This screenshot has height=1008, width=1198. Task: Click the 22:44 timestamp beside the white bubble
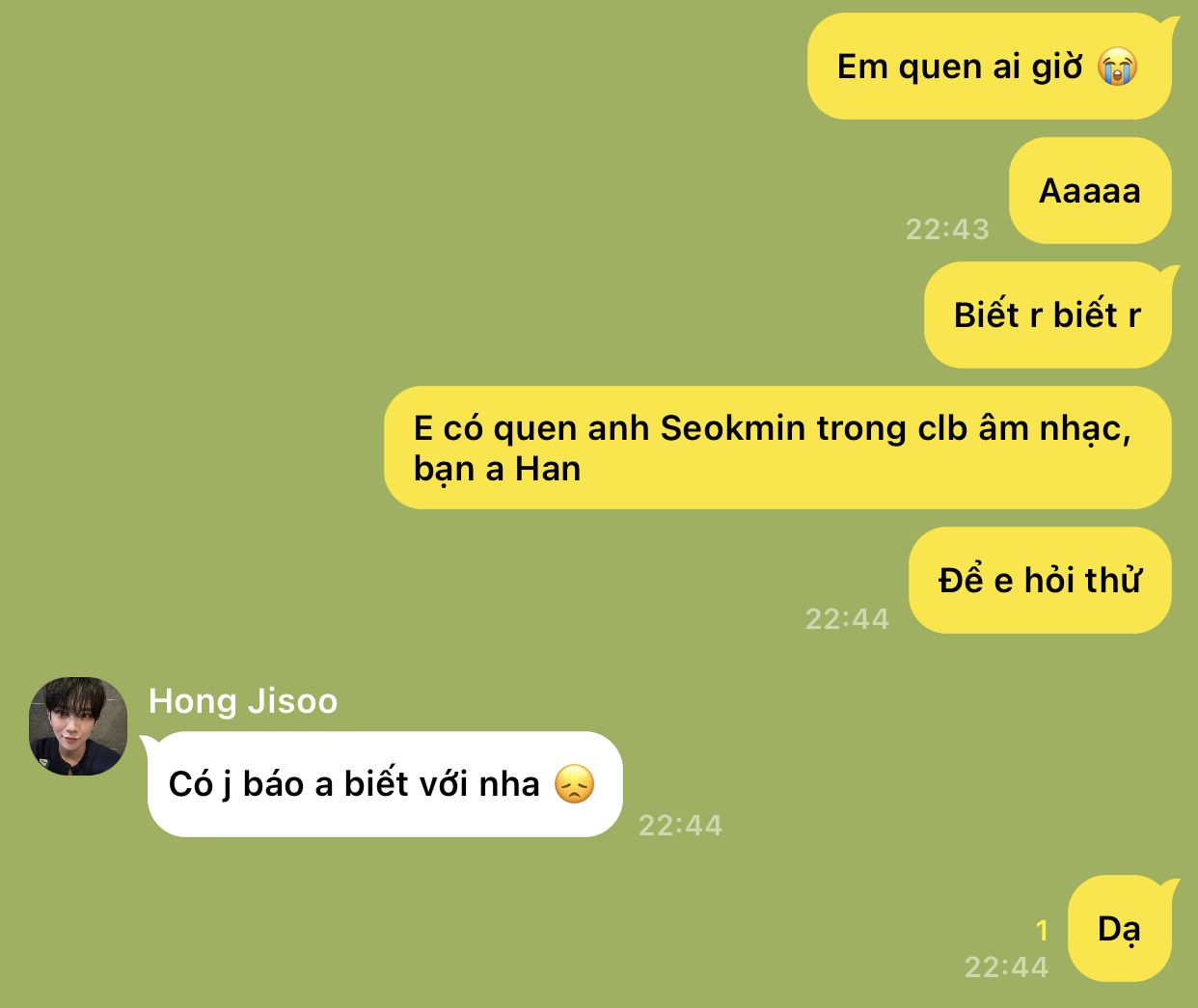tap(680, 825)
